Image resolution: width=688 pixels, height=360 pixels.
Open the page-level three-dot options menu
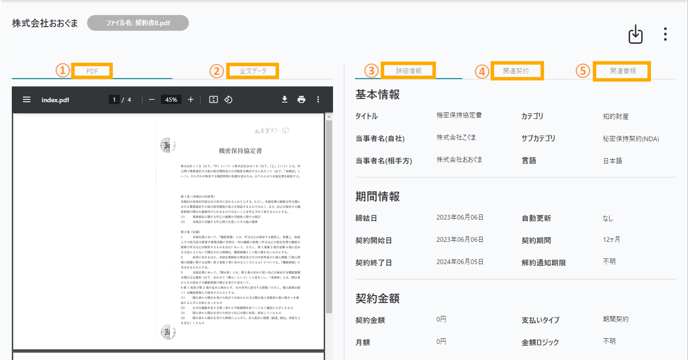[x=665, y=34]
